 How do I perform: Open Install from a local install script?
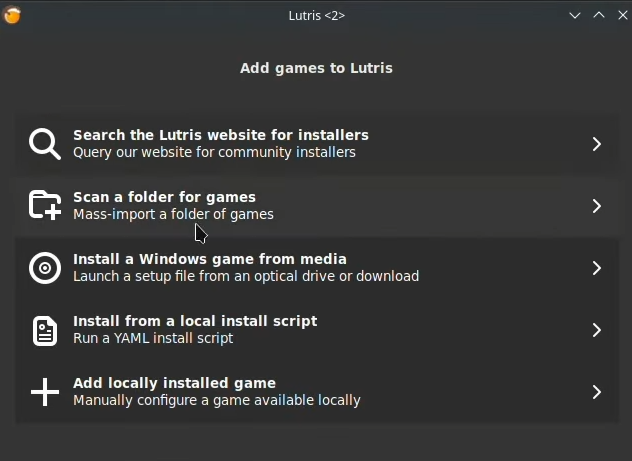(316, 330)
